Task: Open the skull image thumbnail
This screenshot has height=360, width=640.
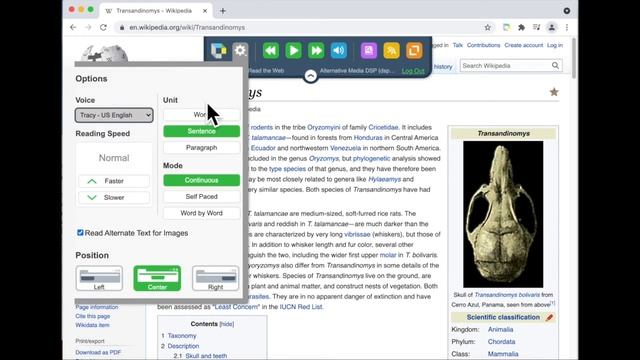Action: click(503, 214)
